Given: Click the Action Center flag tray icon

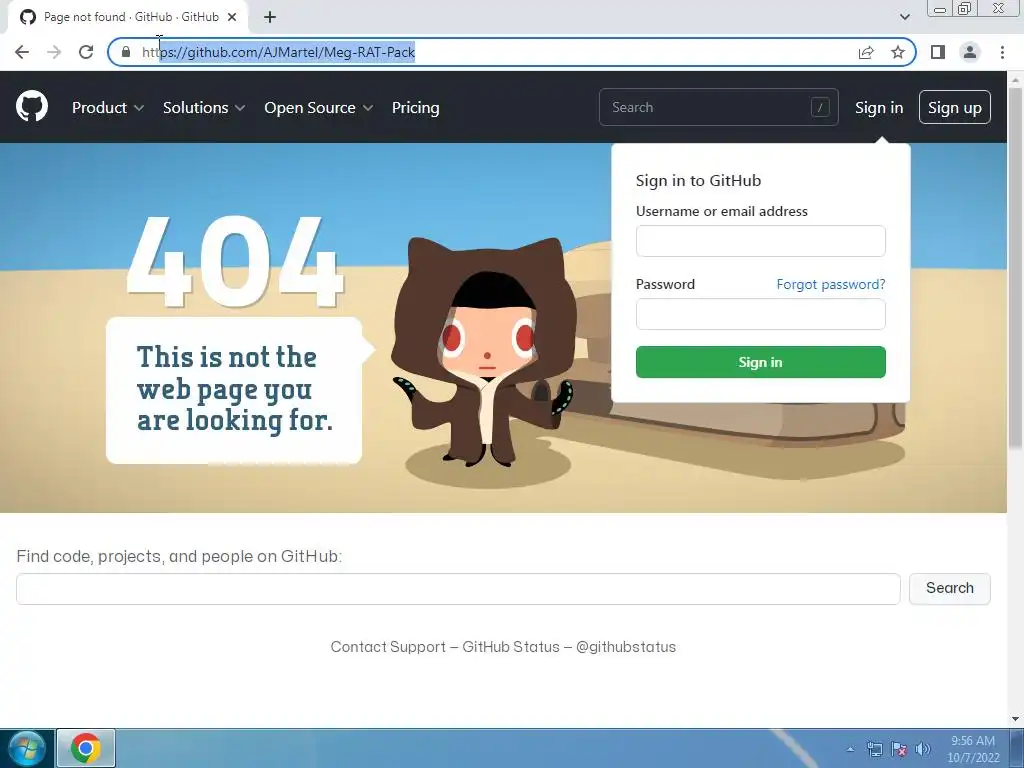Looking at the screenshot, I should coord(899,749).
